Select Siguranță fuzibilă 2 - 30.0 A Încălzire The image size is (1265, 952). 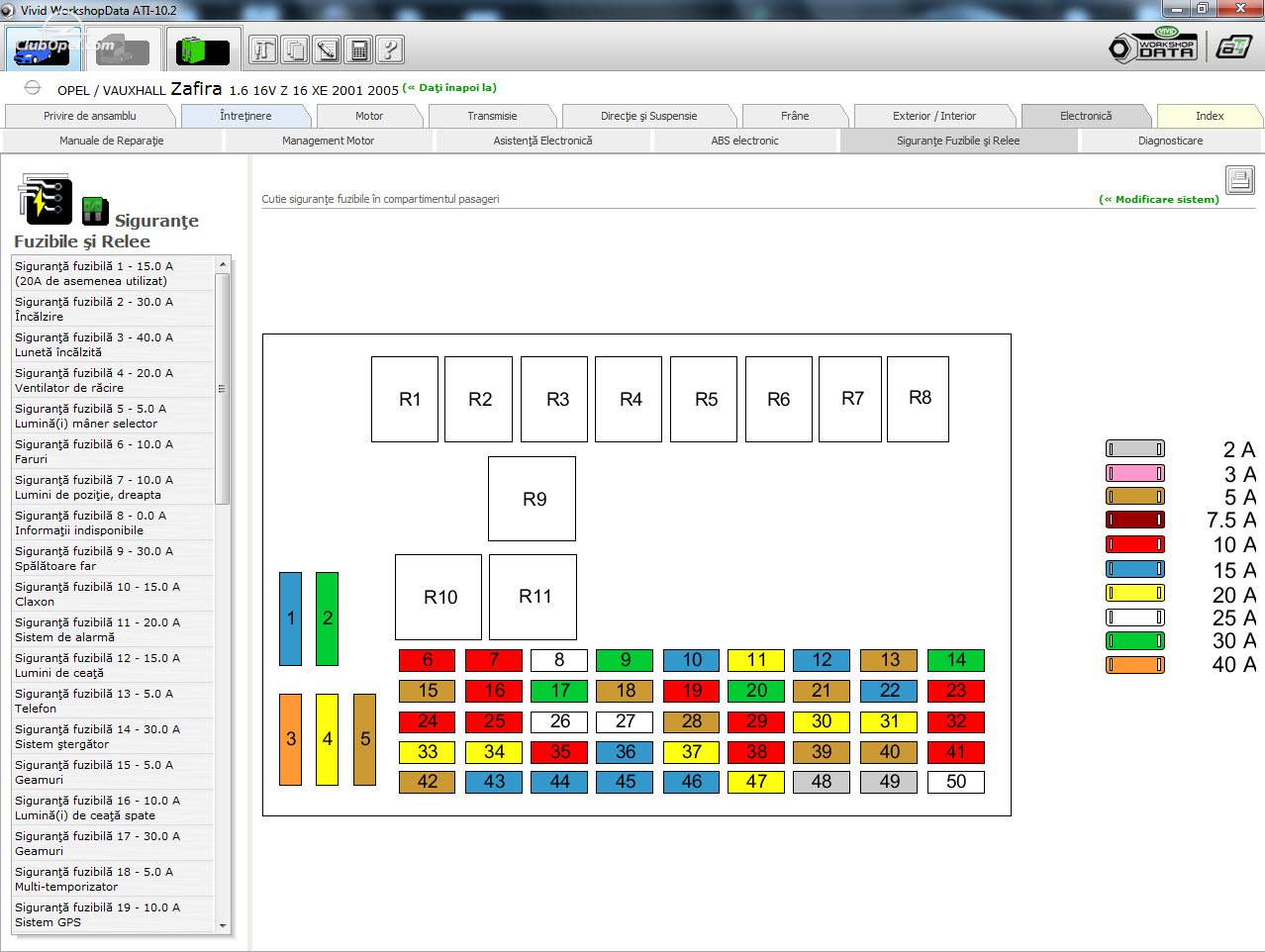click(x=113, y=309)
